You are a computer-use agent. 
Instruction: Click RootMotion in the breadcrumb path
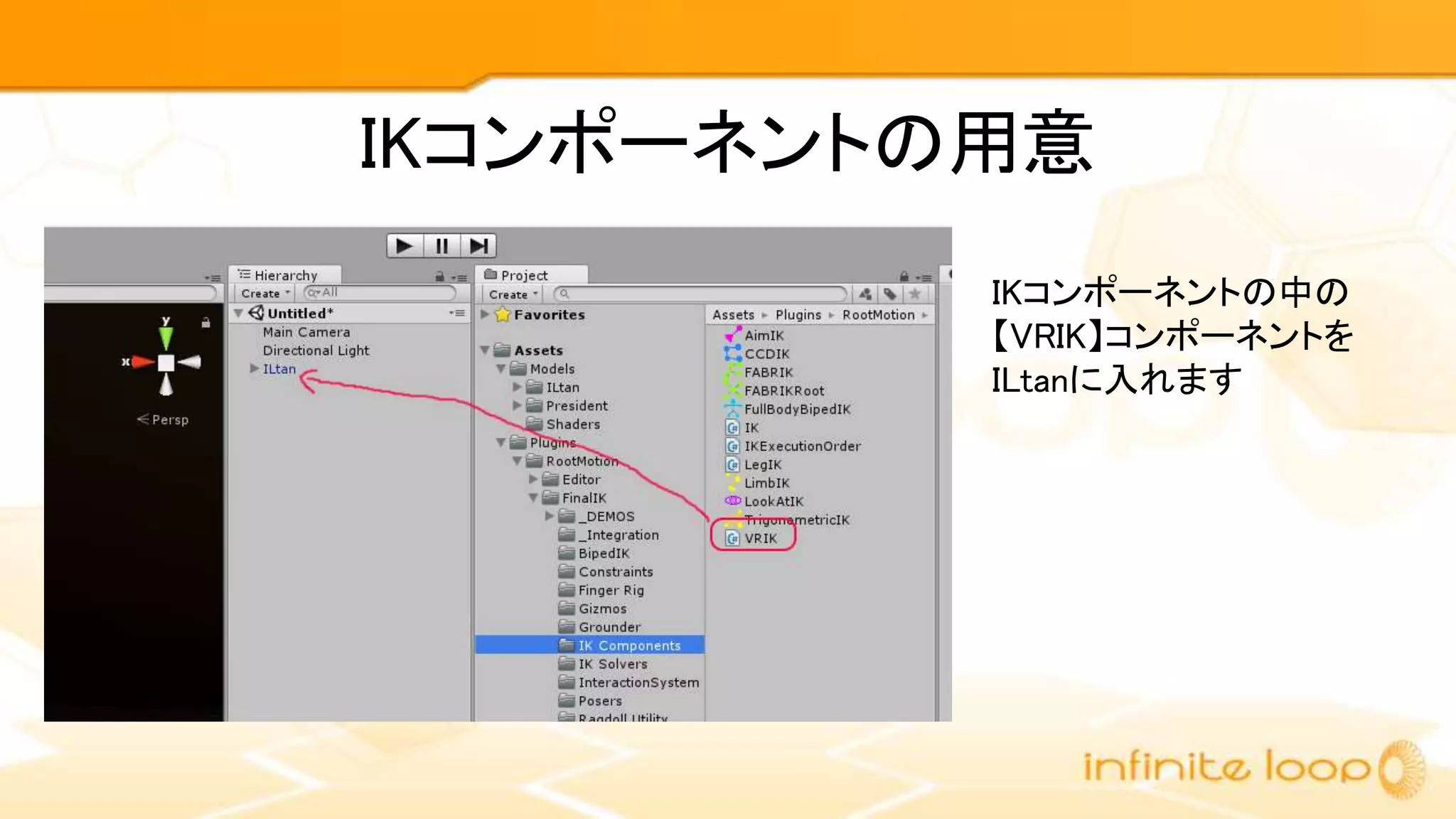878,314
